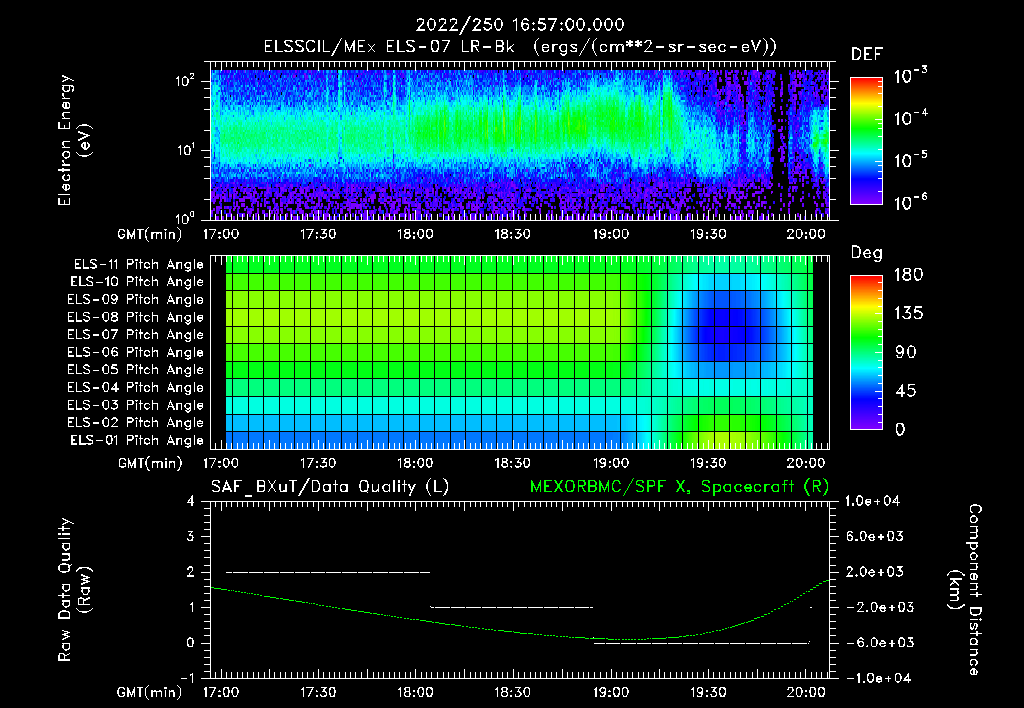The width and height of the screenshot is (1024, 708).
Task: Select the 'ELS-10 Pitch Angle' row label
Action: pos(137,282)
